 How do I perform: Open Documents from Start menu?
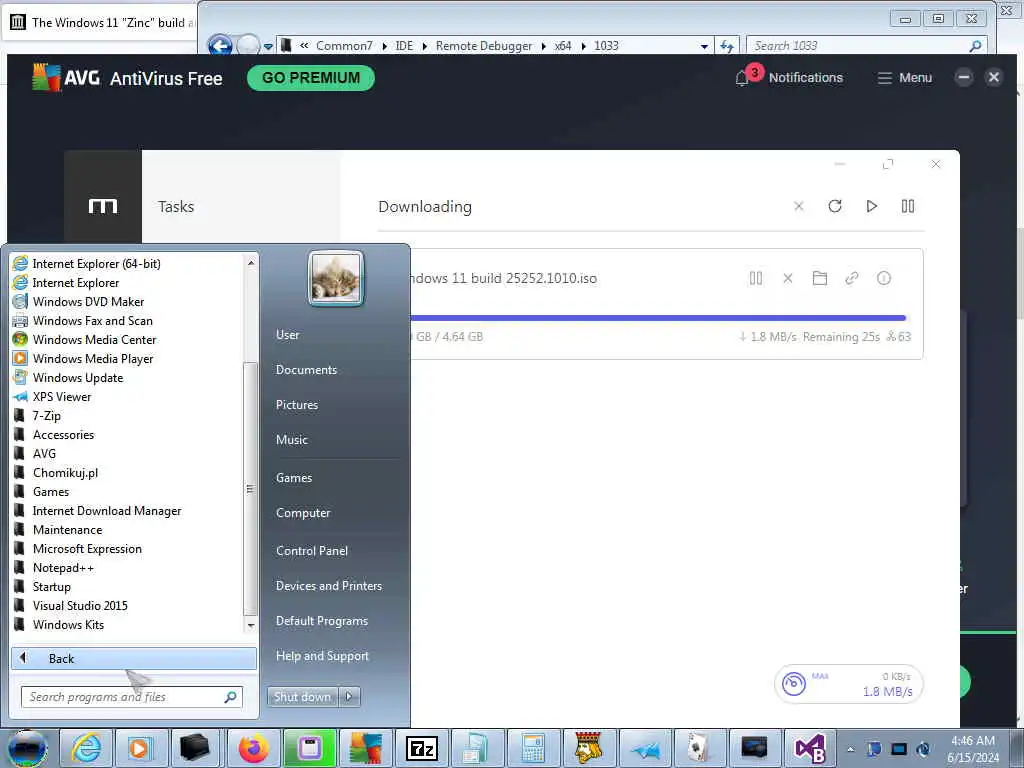coord(306,370)
